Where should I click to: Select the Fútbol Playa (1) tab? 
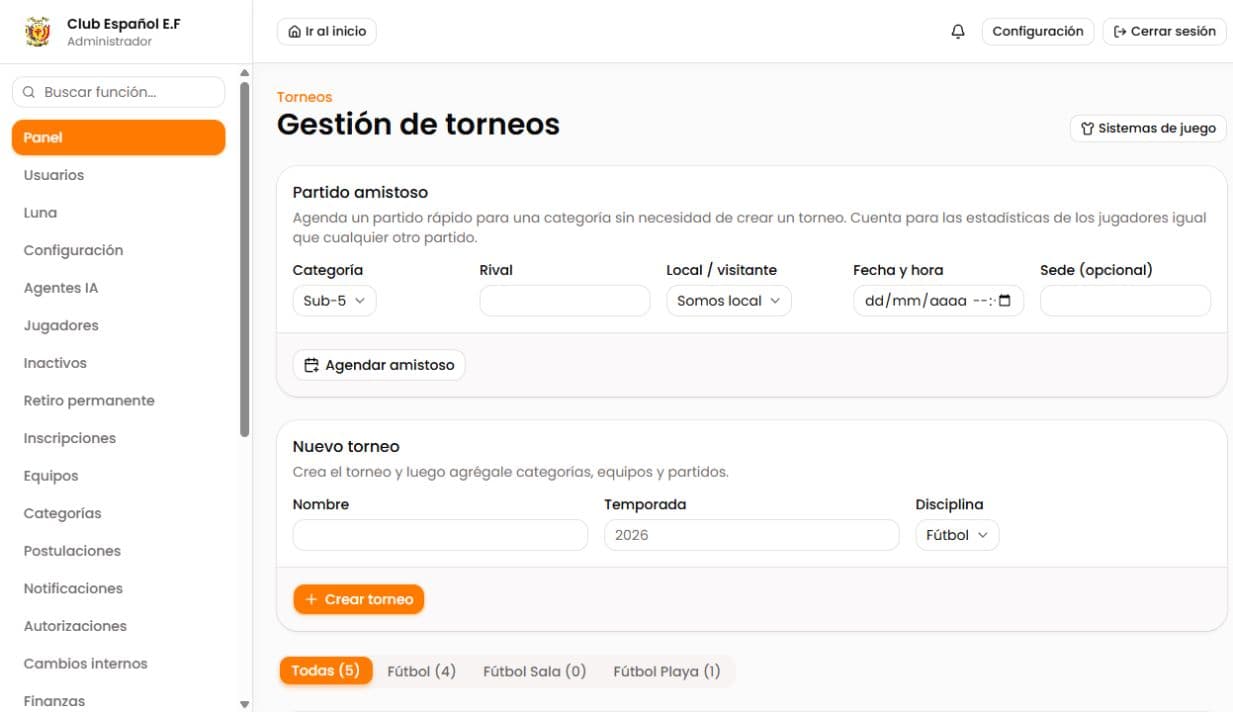pos(666,671)
